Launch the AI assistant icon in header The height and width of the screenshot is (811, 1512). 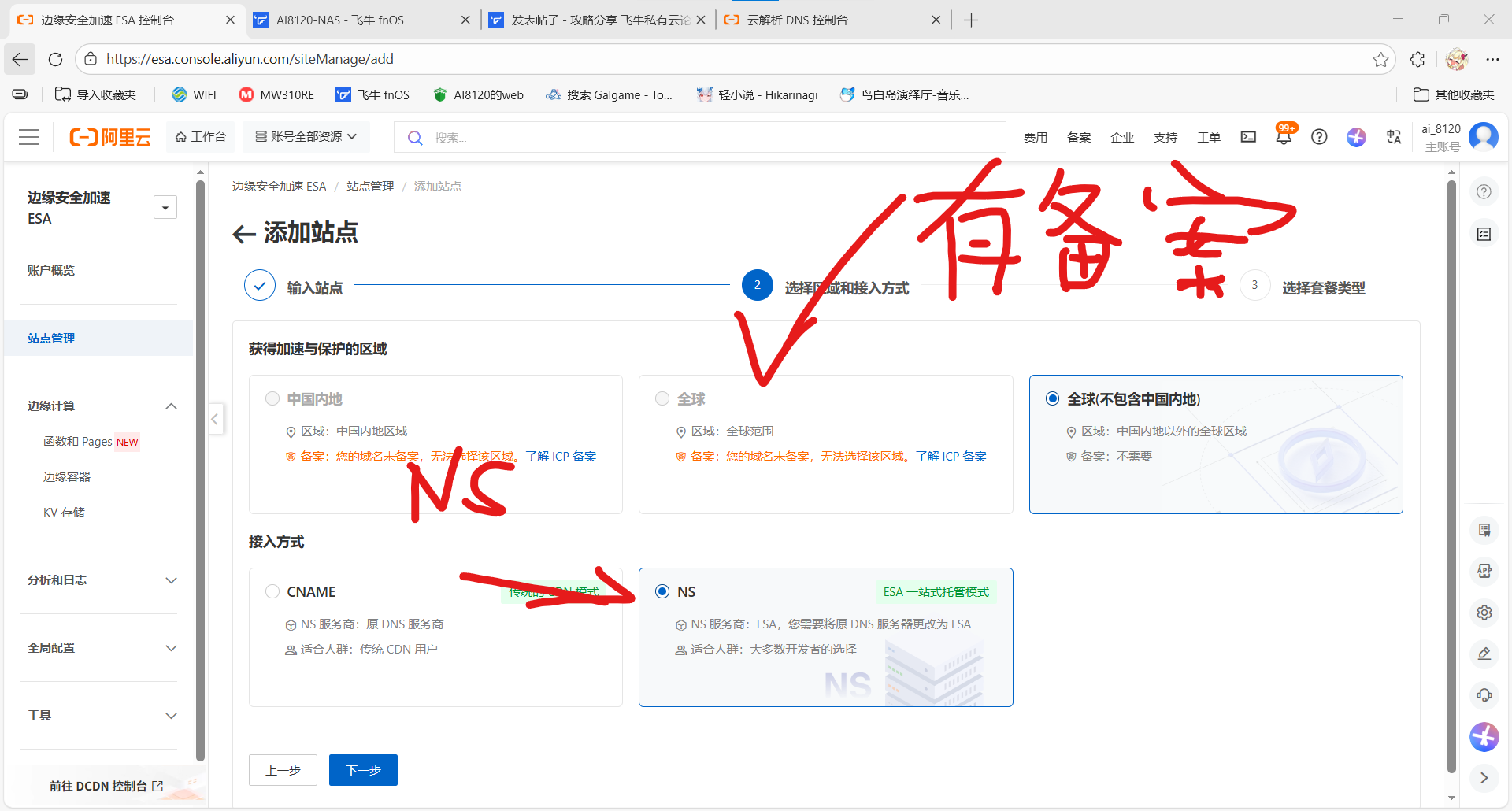pos(1356,137)
